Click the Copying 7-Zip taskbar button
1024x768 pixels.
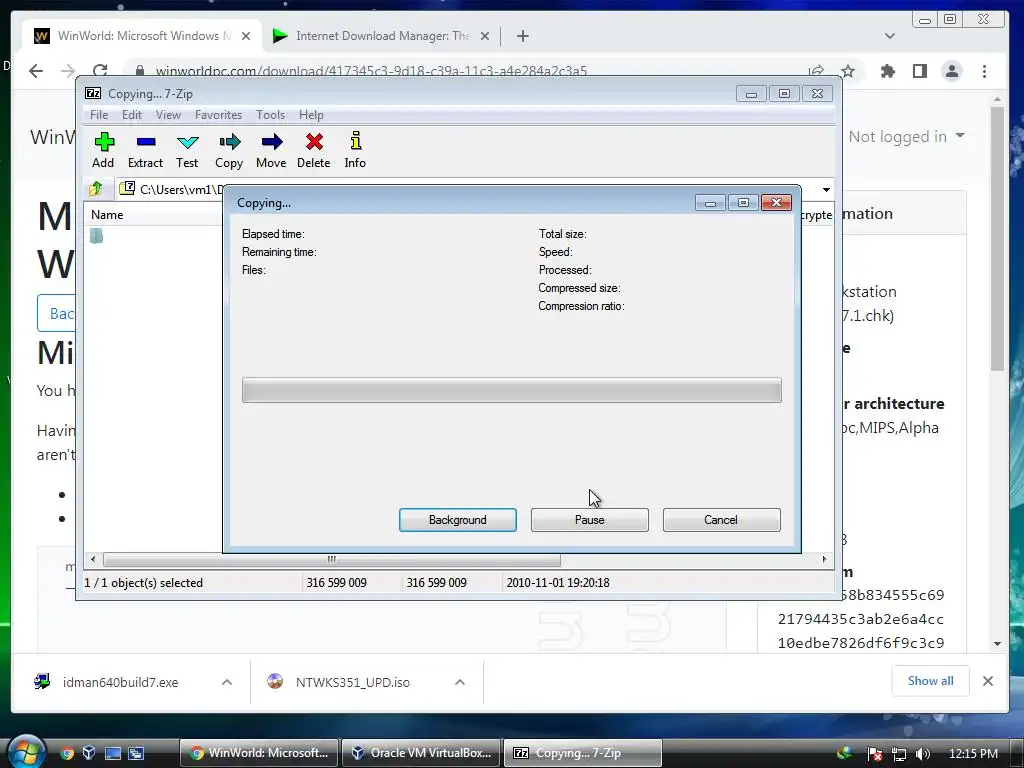click(x=583, y=753)
